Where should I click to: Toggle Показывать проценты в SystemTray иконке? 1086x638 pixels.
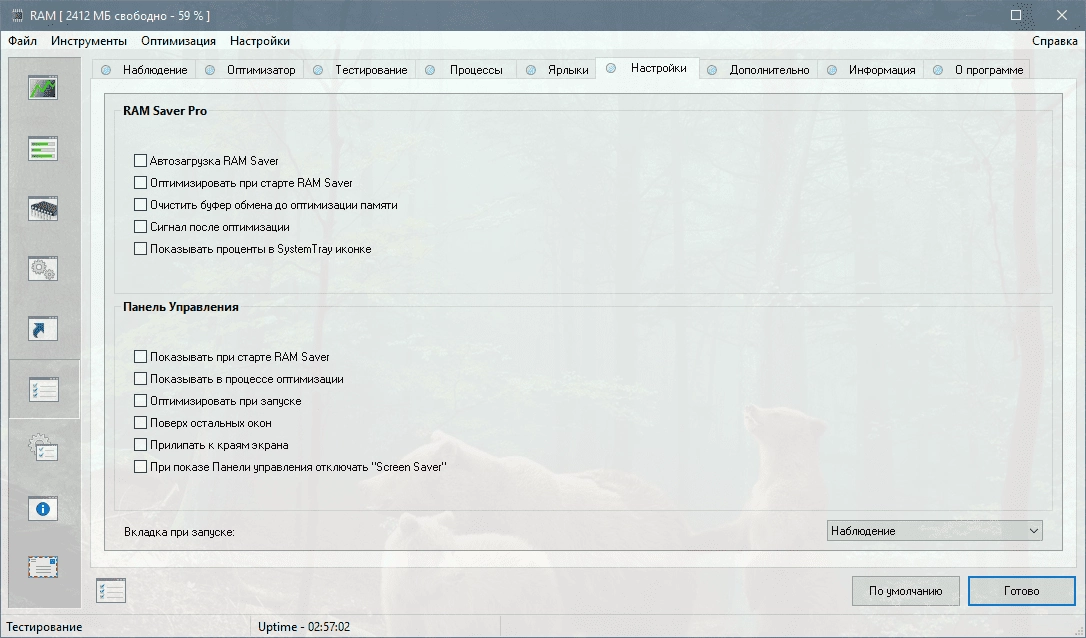click(140, 249)
